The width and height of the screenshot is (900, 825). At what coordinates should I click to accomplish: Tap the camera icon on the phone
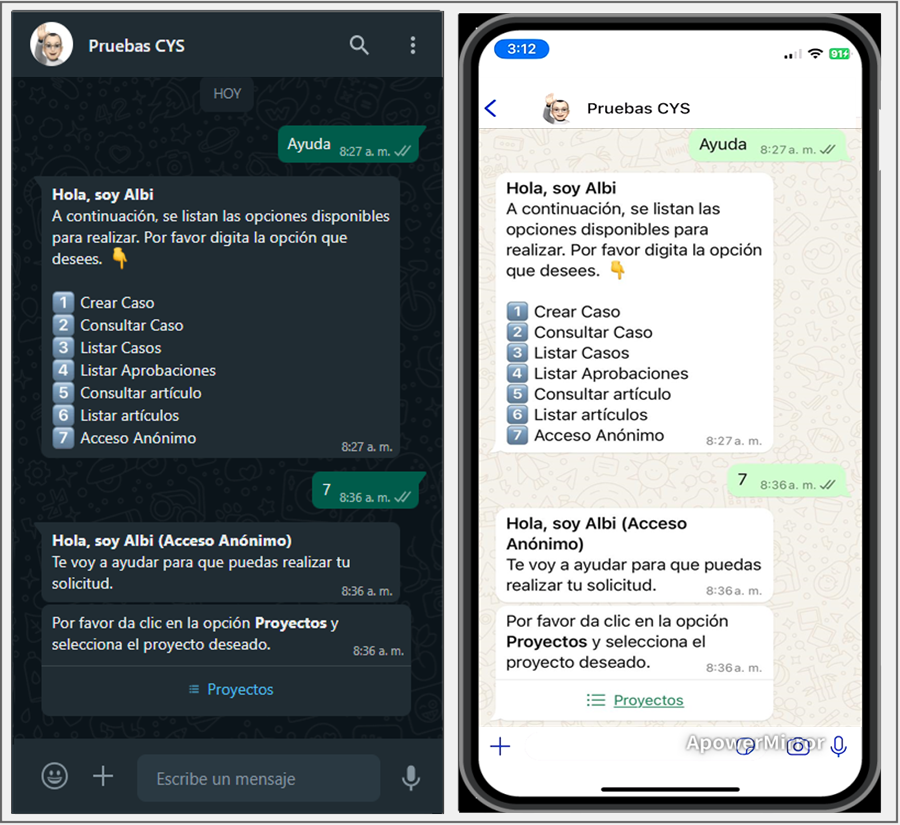pyautogui.click(x=798, y=746)
